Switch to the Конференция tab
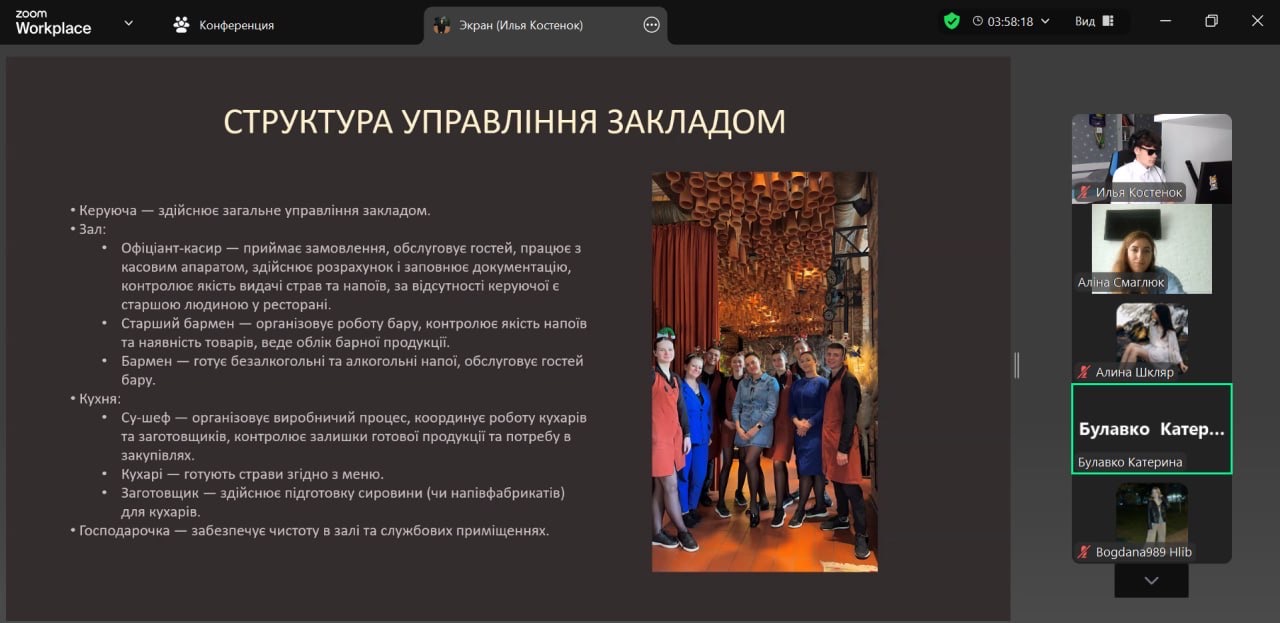 click(223, 25)
